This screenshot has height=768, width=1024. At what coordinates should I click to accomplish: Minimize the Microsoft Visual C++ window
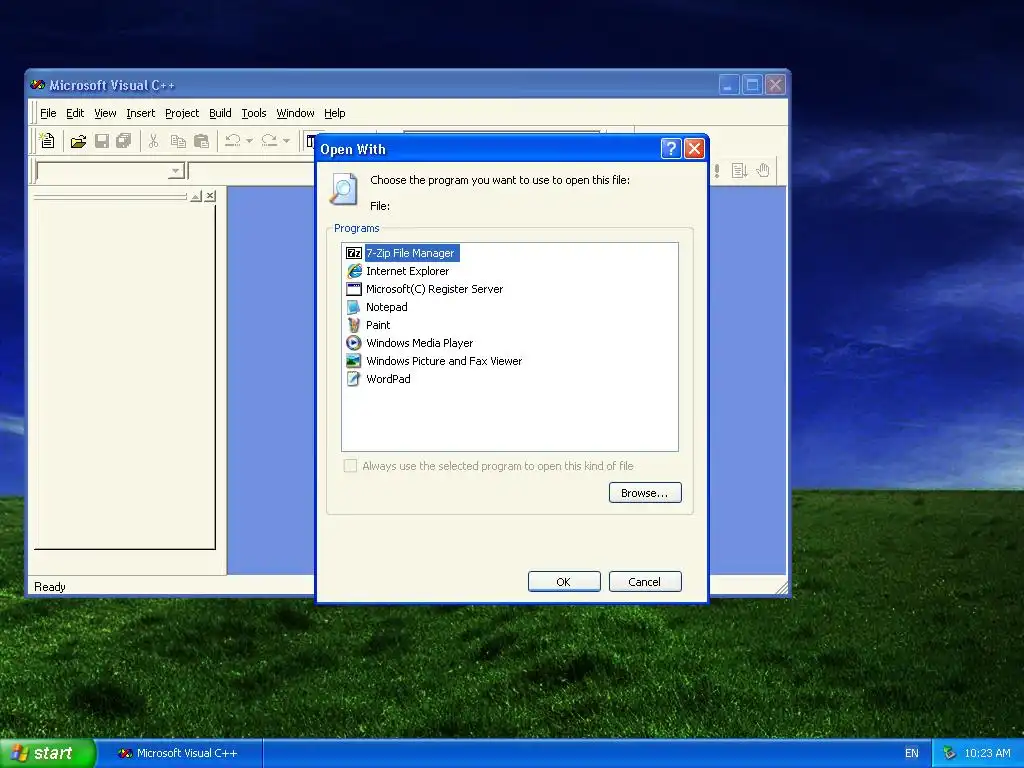pyautogui.click(x=729, y=85)
